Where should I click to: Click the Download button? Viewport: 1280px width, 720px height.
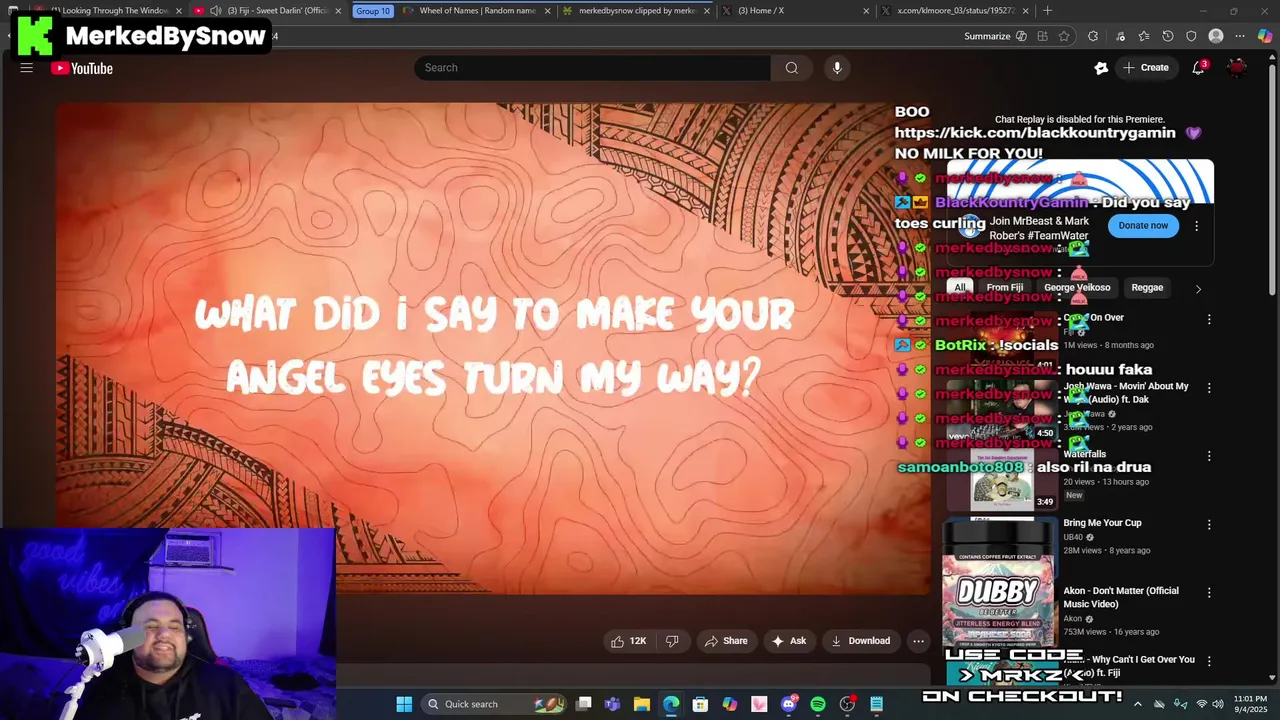[860, 641]
